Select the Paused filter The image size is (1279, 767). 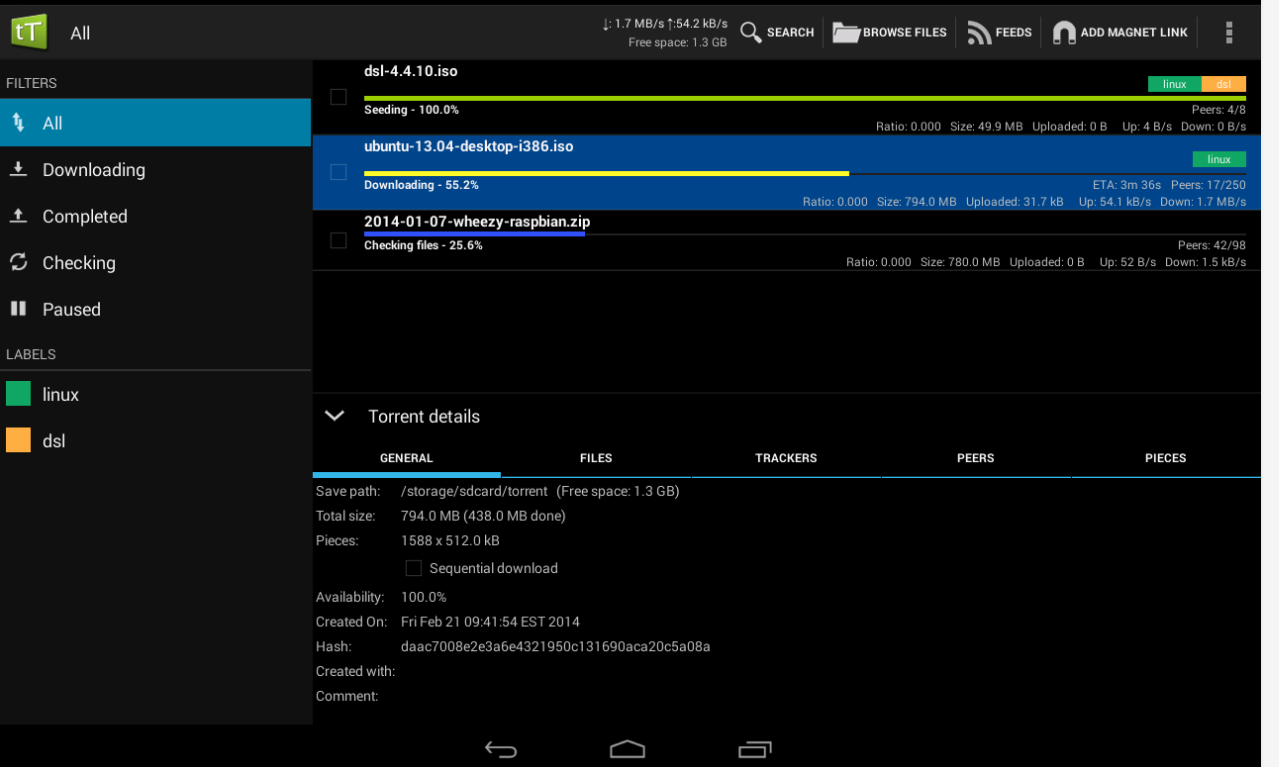coord(155,309)
